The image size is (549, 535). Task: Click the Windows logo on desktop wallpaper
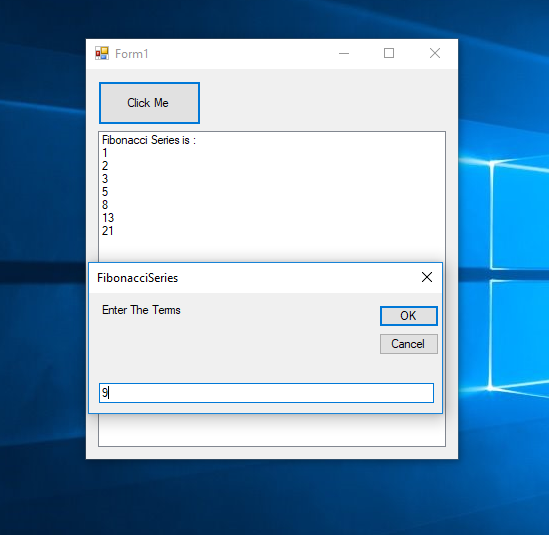pyautogui.click(x=518, y=273)
